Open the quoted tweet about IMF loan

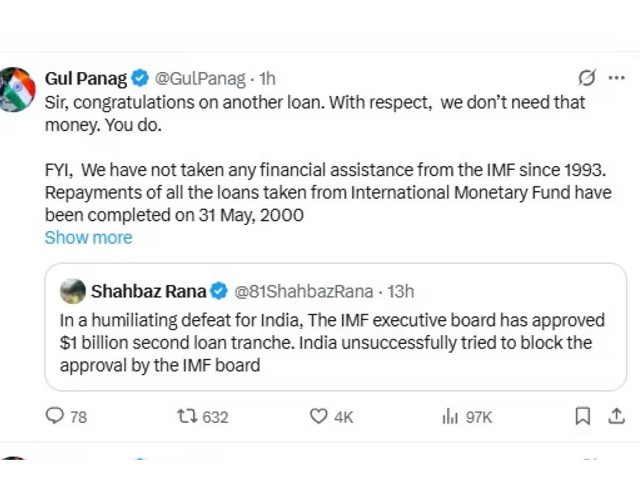336,327
